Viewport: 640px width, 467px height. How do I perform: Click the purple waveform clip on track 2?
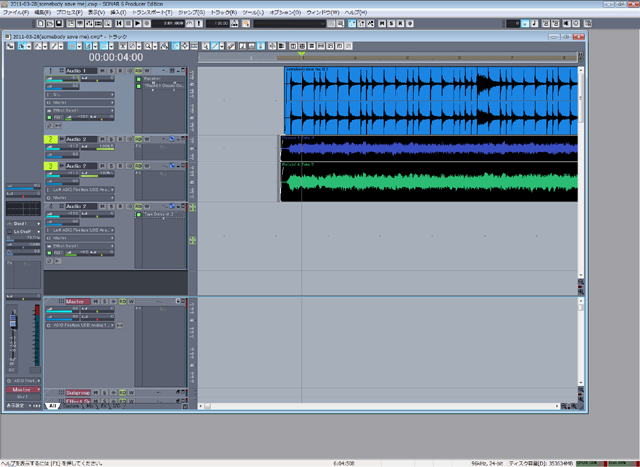pyautogui.click(x=429, y=148)
